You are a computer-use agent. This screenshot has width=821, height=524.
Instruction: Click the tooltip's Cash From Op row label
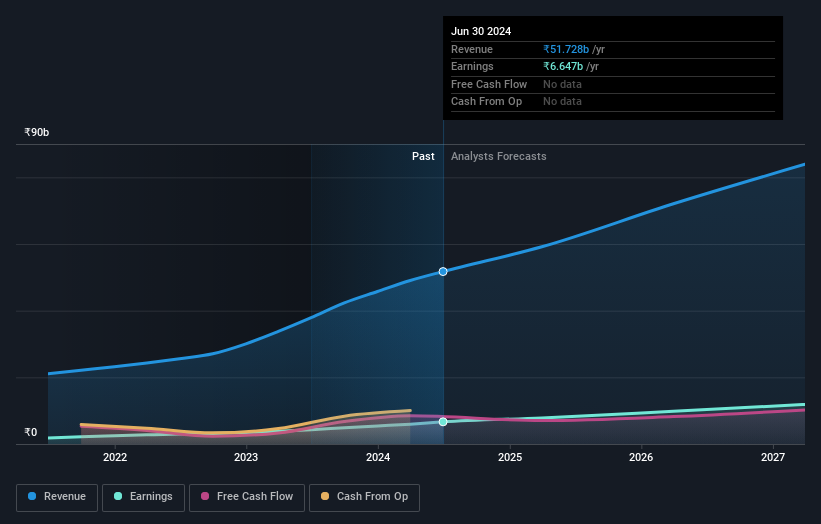486,102
